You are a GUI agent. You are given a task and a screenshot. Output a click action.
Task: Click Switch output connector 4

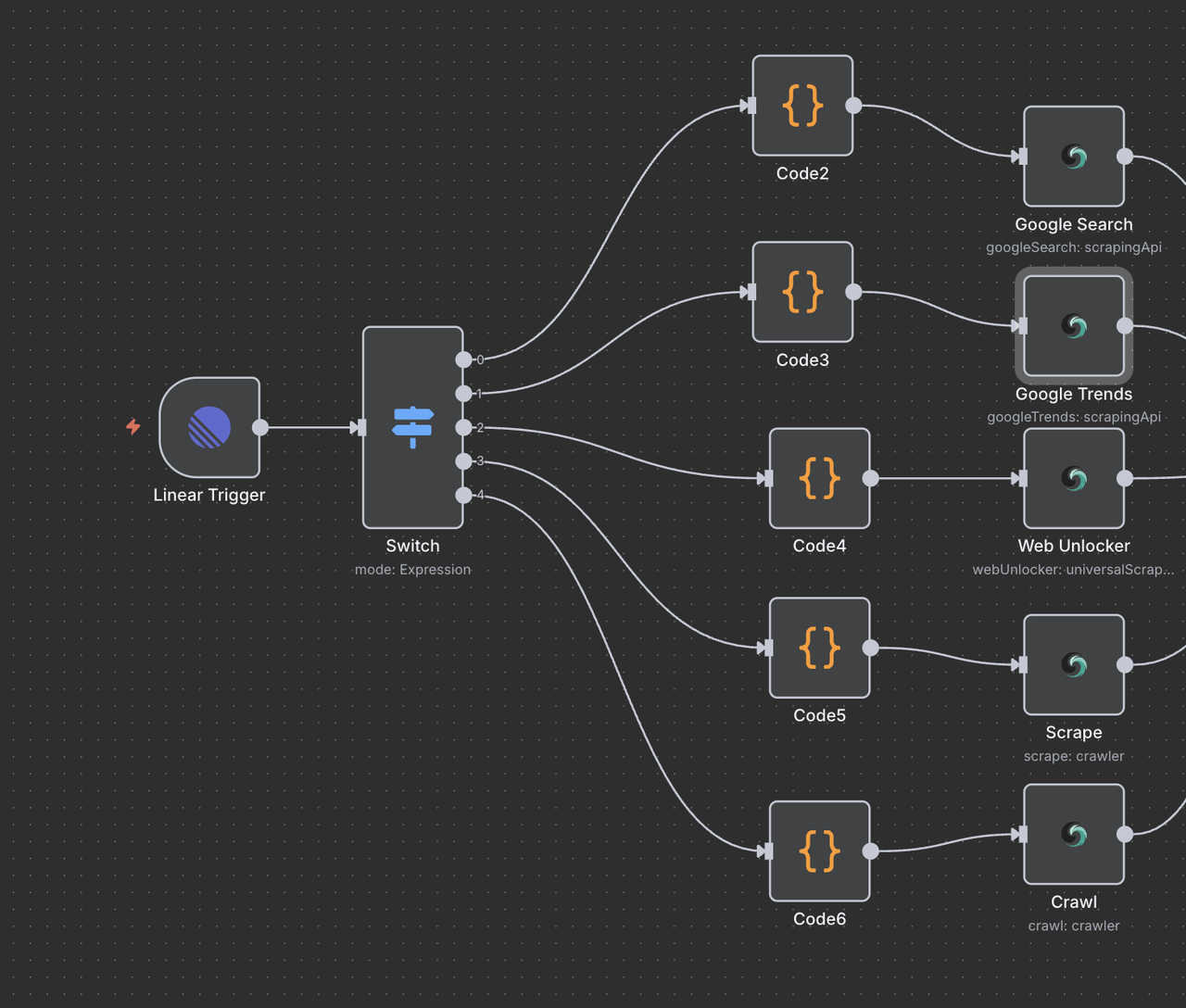point(463,495)
